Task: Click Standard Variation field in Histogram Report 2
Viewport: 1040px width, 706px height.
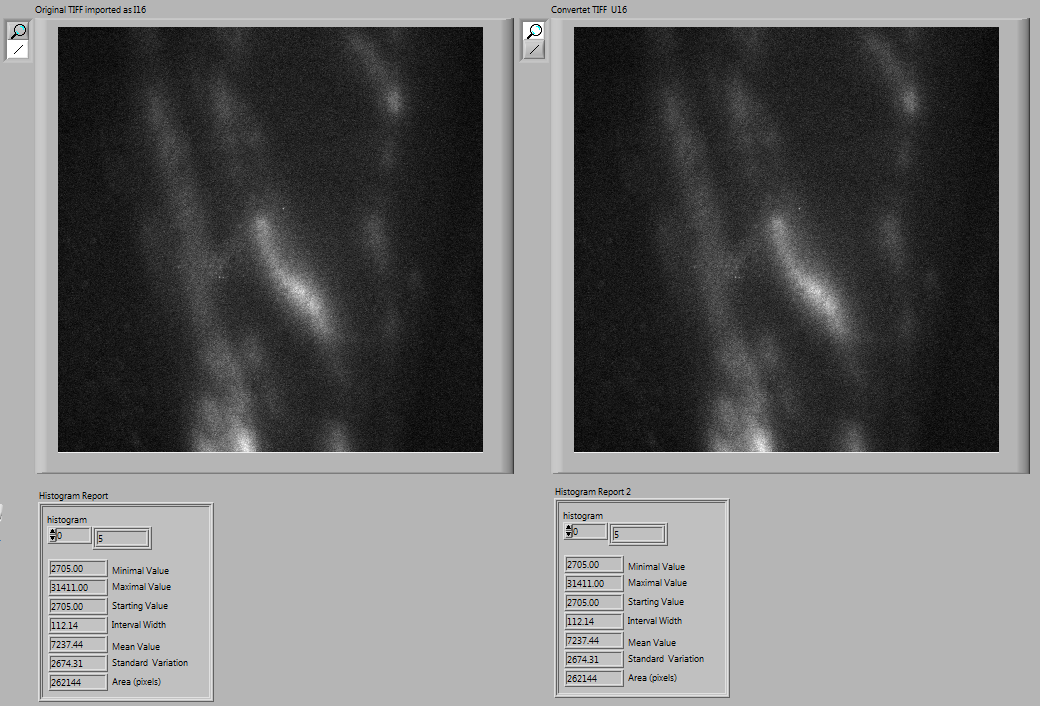Action: (594, 659)
